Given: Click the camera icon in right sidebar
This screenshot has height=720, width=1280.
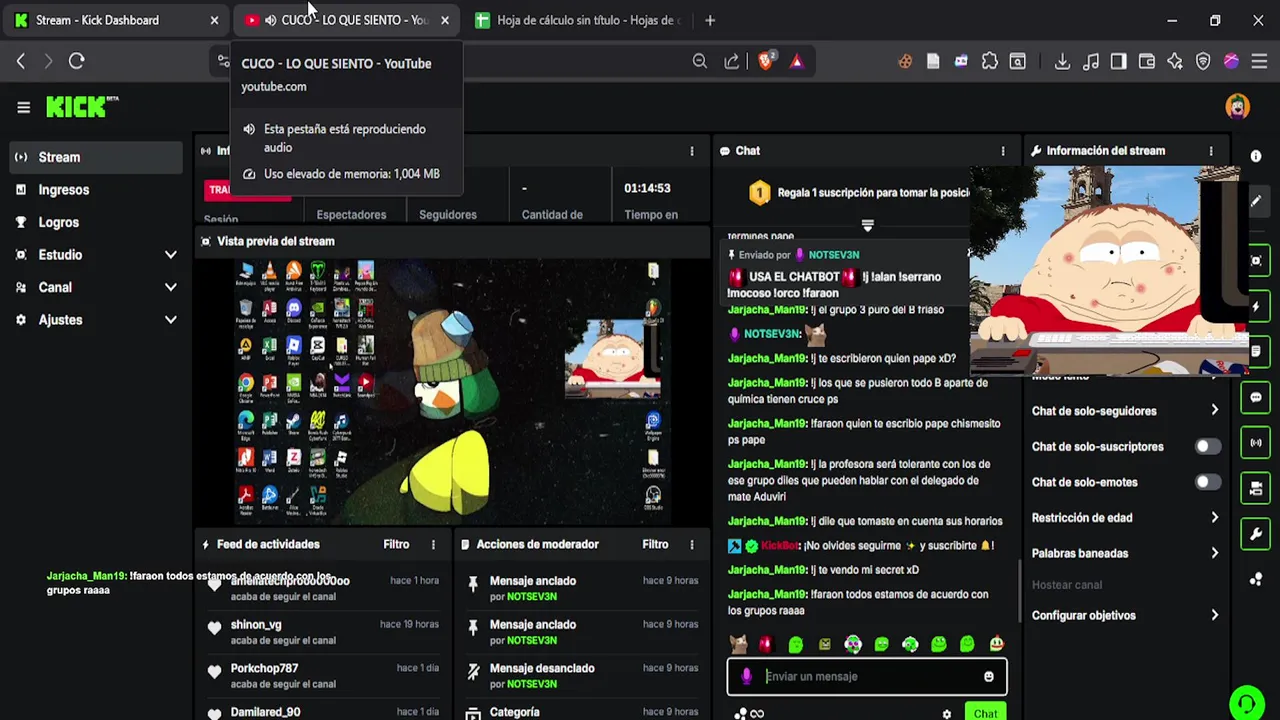Looking at the screenshot, I should 1256,489.
